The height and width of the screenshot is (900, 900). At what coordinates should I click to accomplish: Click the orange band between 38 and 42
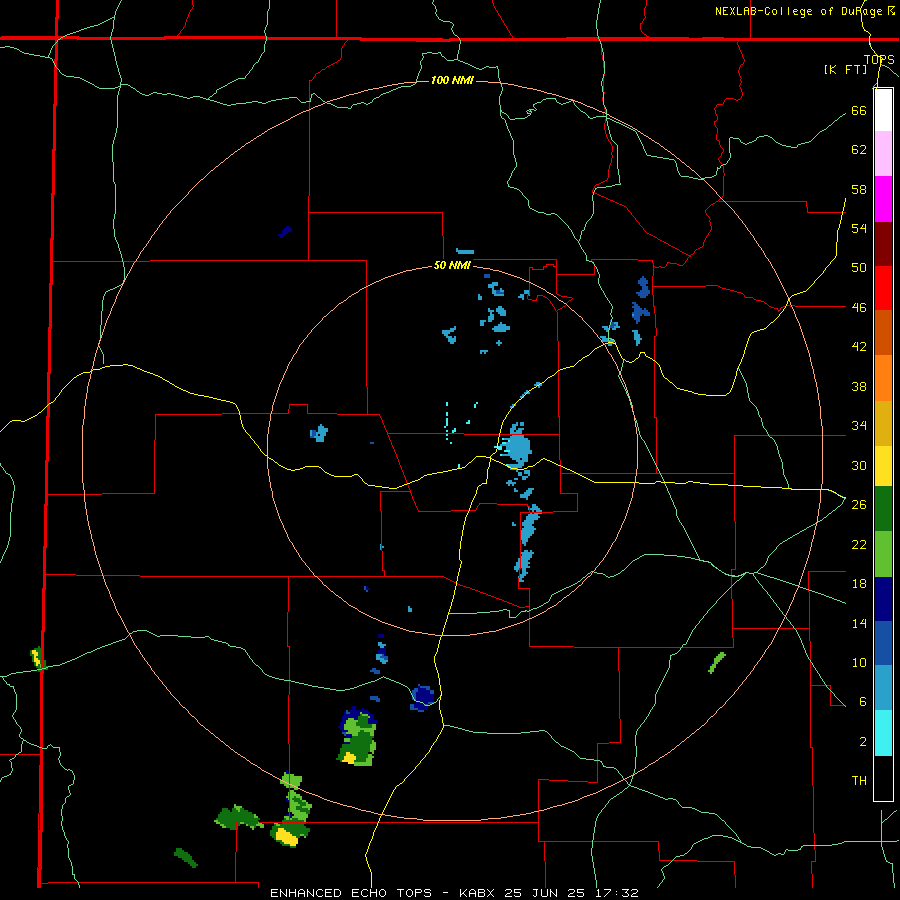[883, 378]
